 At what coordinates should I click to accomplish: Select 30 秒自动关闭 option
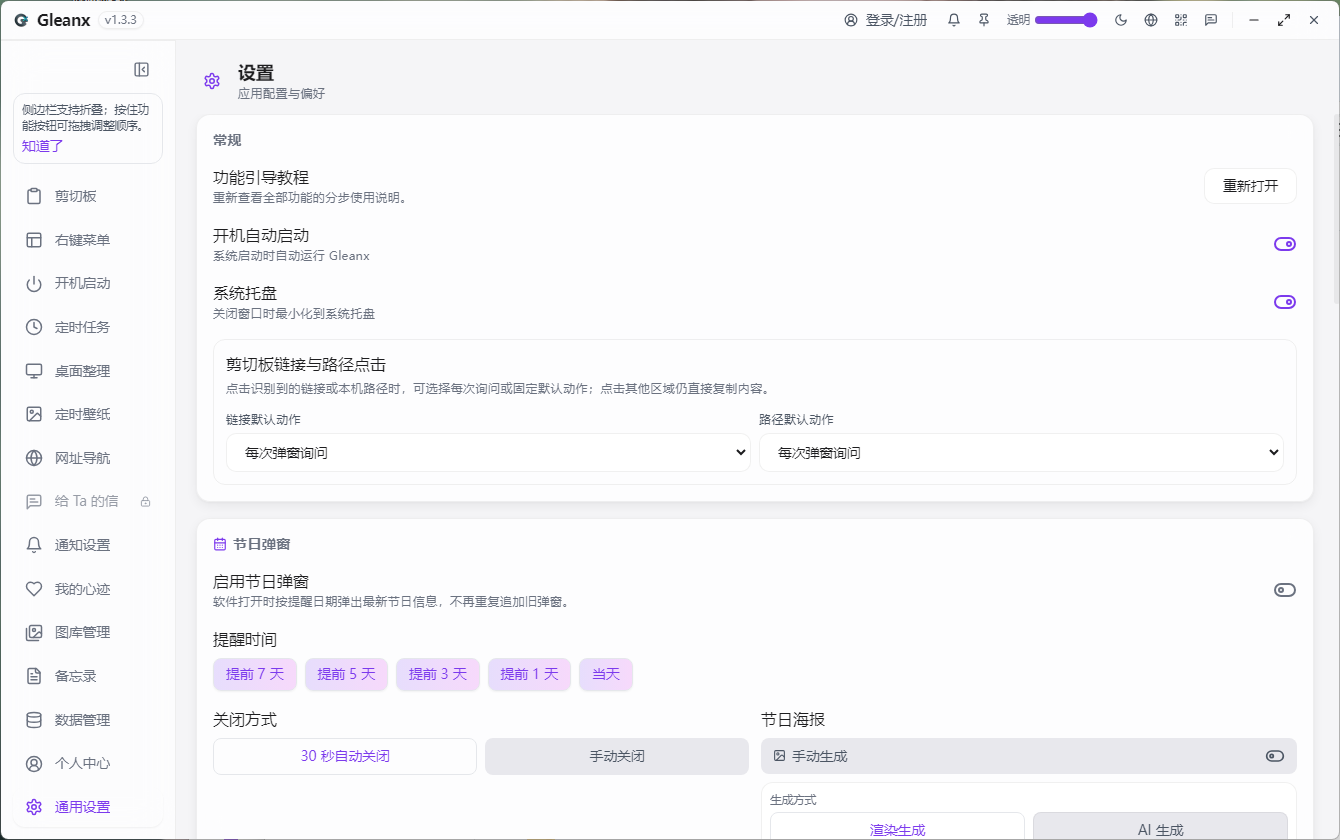[x=345, y=756]
